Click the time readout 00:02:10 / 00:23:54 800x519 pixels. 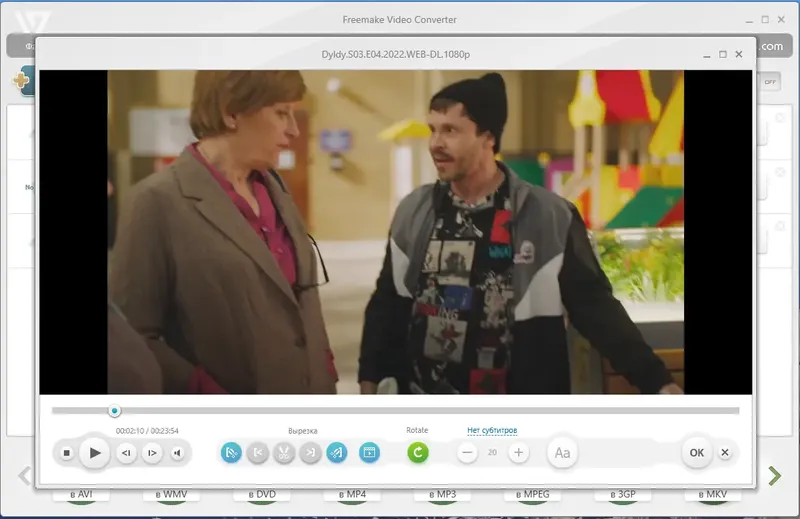[147, 431]
